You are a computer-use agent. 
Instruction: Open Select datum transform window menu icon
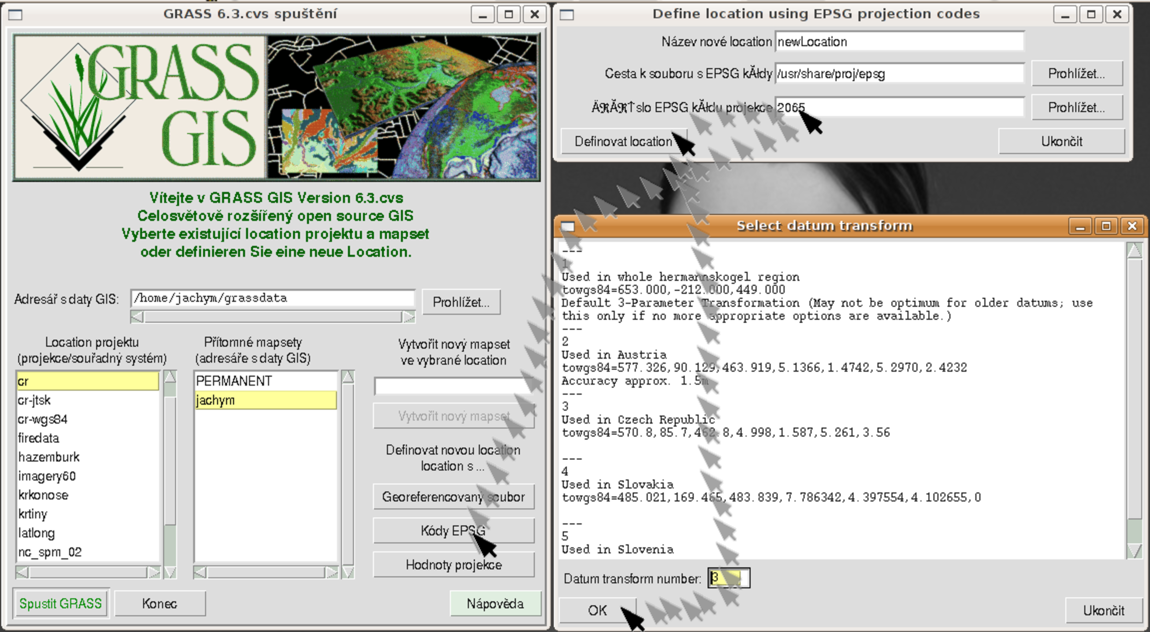pyautogui.click(x=568, y=227)
